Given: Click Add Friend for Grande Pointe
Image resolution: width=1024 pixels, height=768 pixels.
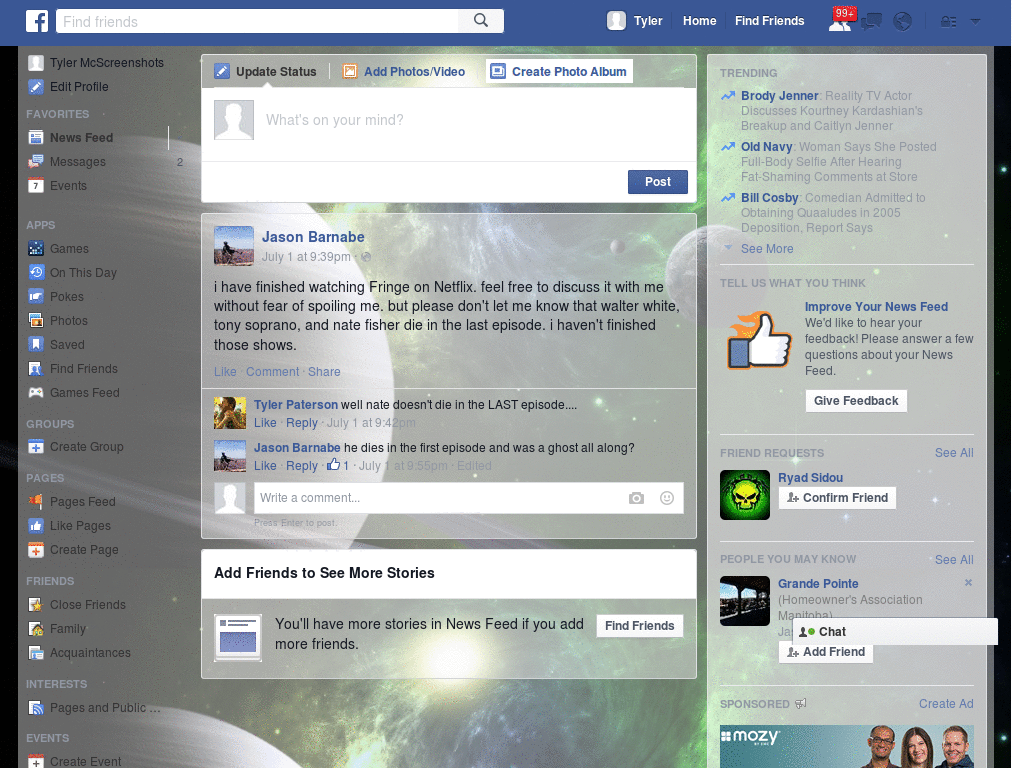Looking at the screenshot, I should point(825,652).
